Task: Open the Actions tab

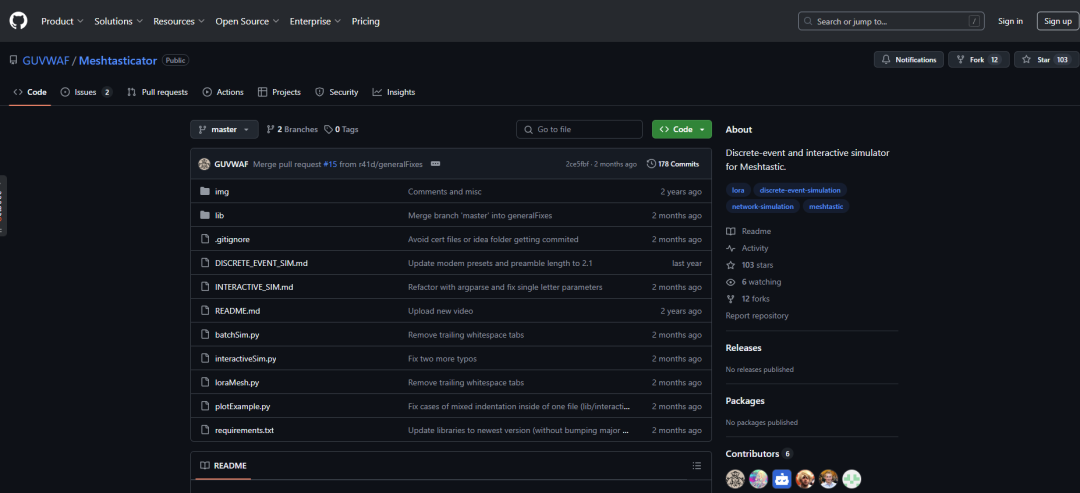Action: (222, 92)
